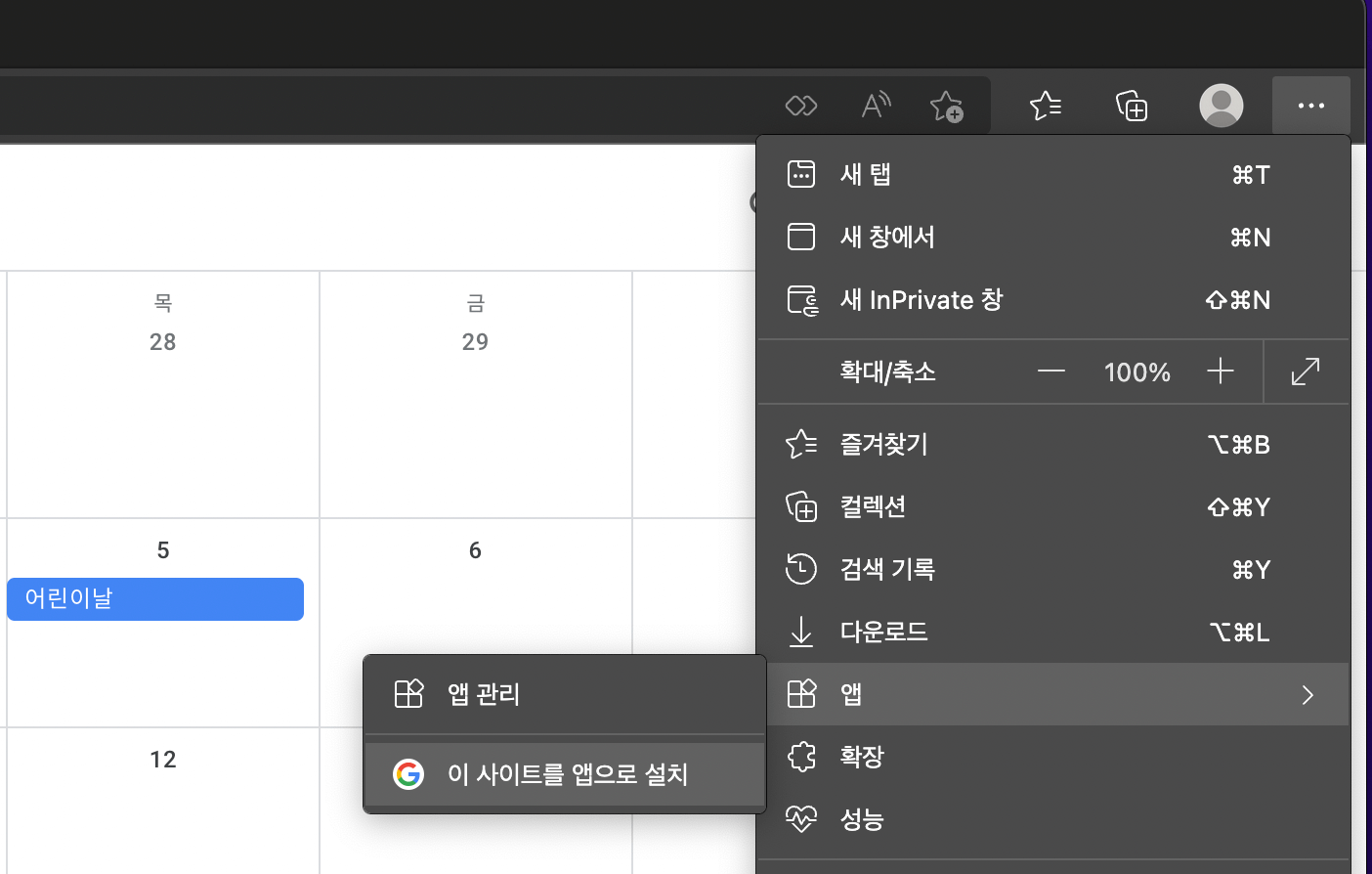1372x874 pixels.
Task: Open the favorites panel icon
Action: [1045, 106]
